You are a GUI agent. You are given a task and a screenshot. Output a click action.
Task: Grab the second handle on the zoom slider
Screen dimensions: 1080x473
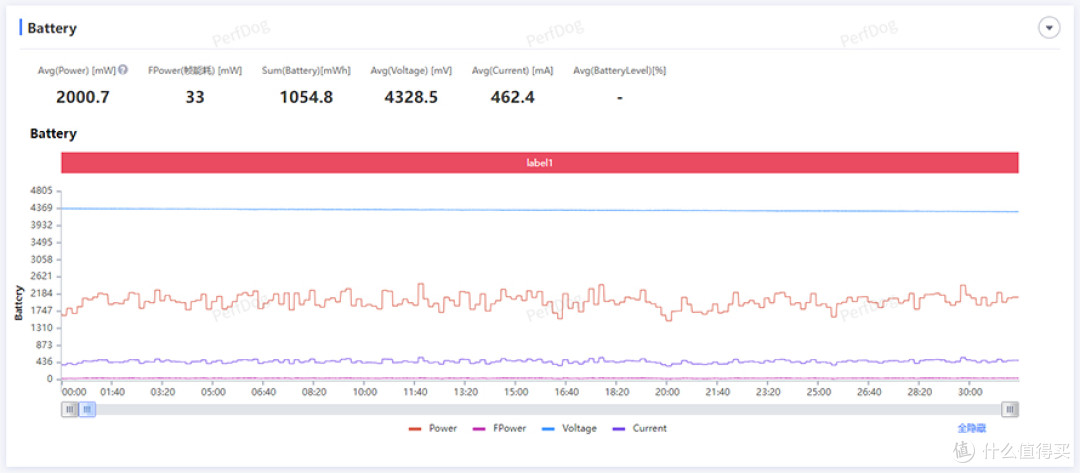[x=87, y=410]
